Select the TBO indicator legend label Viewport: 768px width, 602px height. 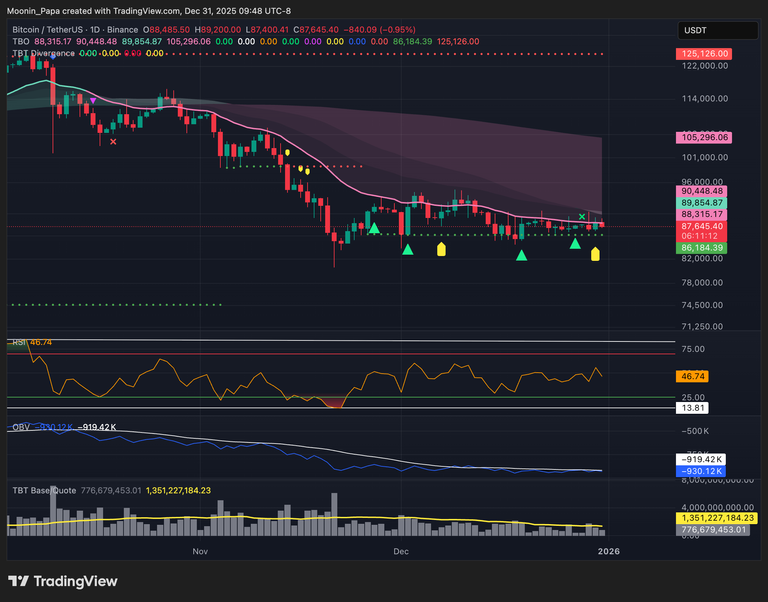pyautogui.click(x=21, y=41)
